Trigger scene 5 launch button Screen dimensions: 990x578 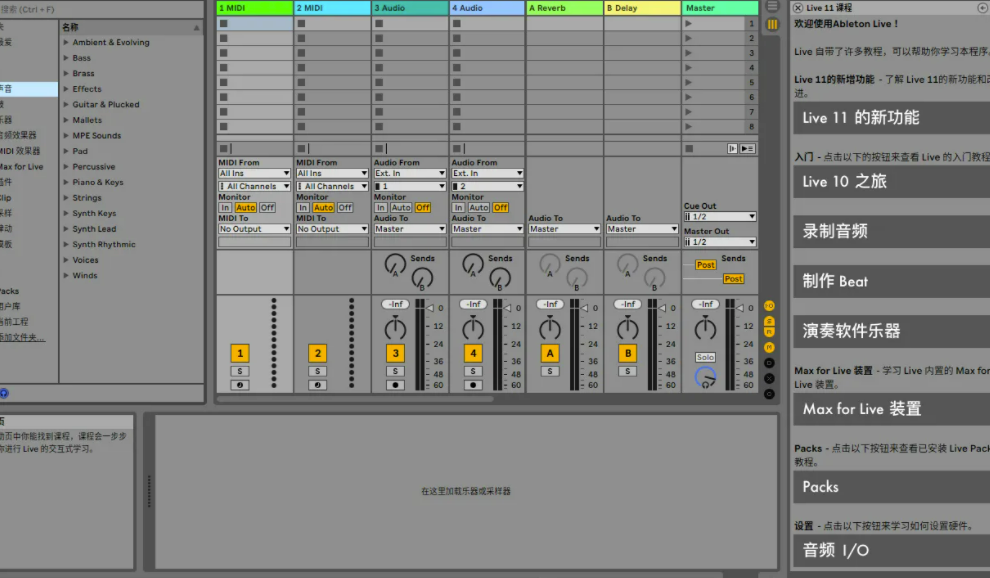click(688, 82)
